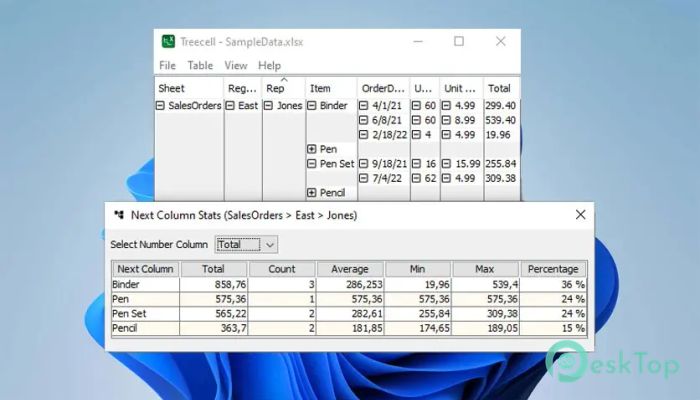Open the Table menu

200,66
